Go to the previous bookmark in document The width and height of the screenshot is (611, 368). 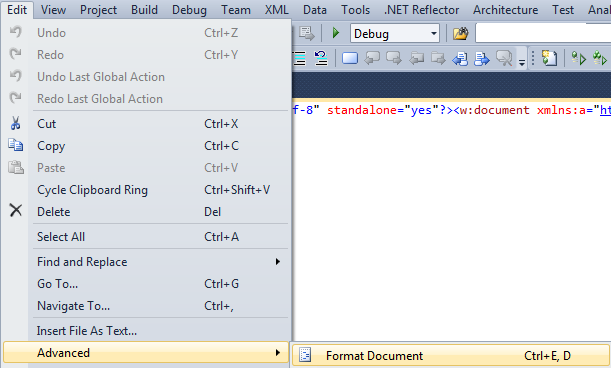(460, 59)
